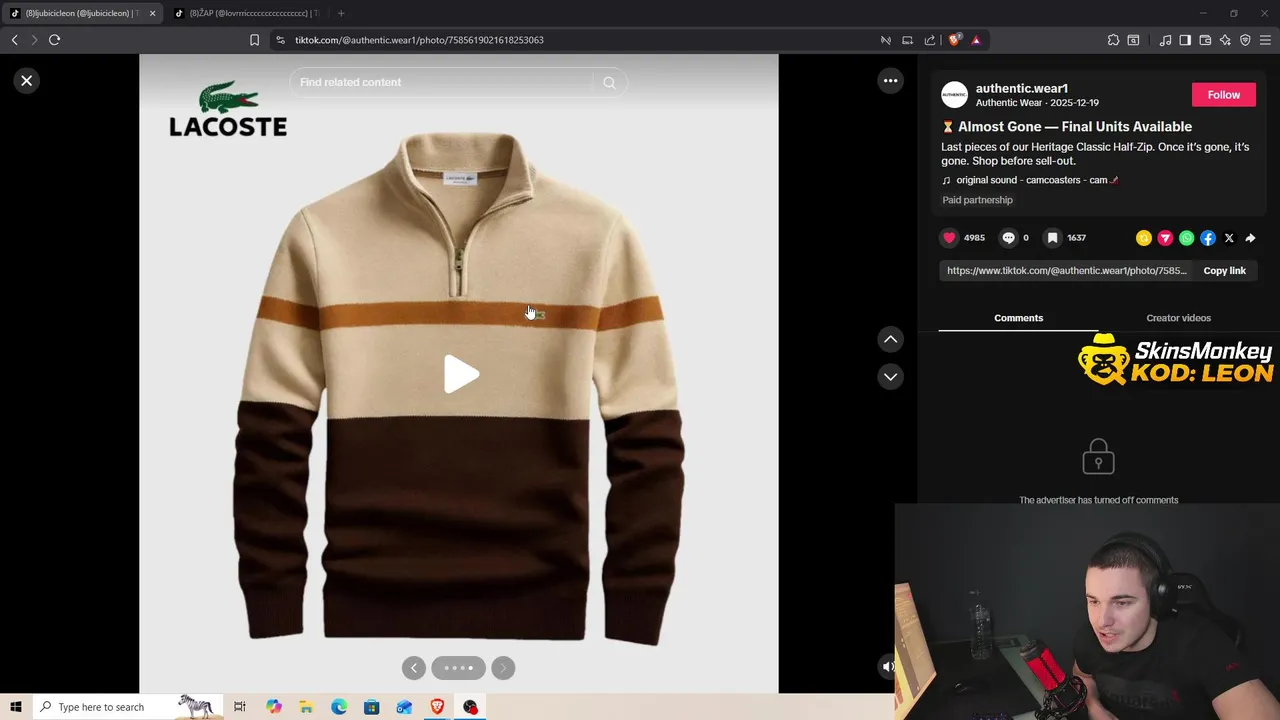Copy link to the post
Screen dimensions: 1280x720
pyautogui.click(x=1224, y=271)
